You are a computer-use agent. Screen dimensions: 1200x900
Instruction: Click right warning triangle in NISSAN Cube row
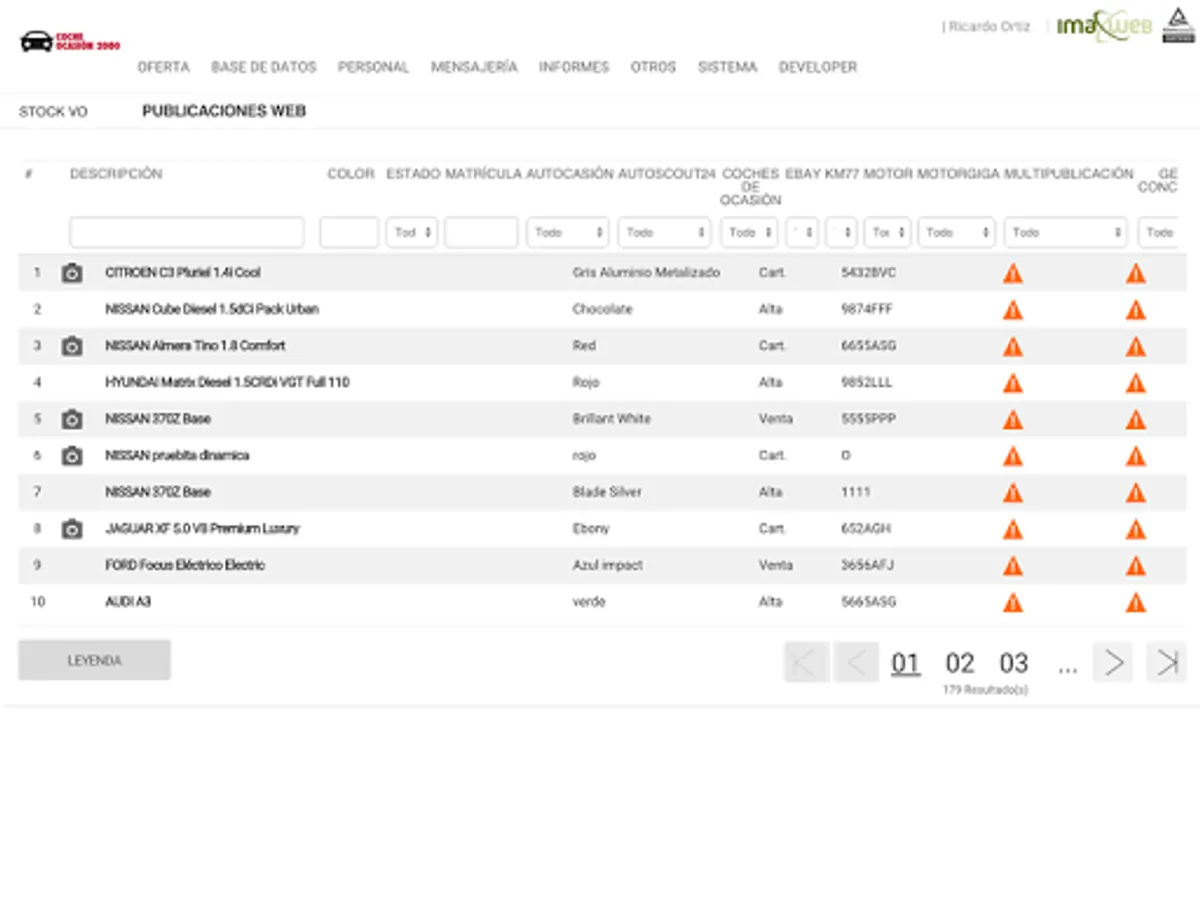point(1136,310)
